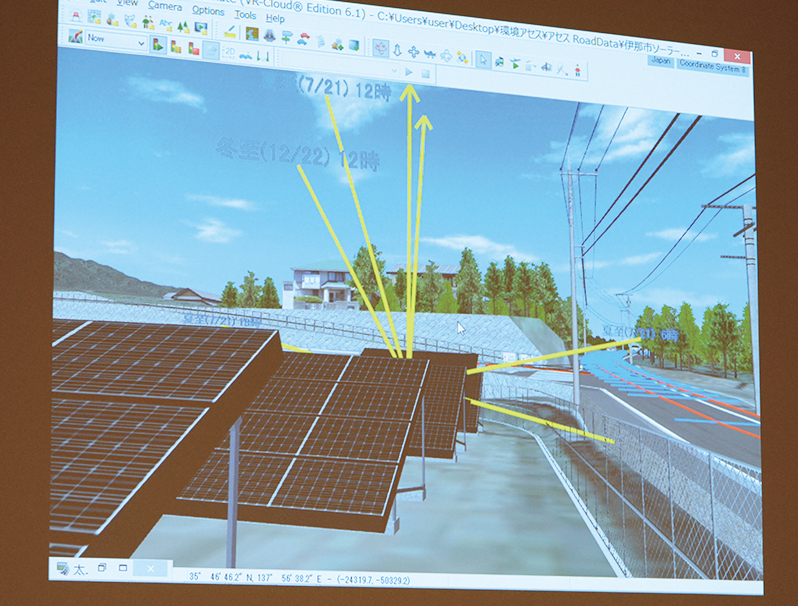Click the terrain map icon
798x606 pixels.
coord(252,34)
